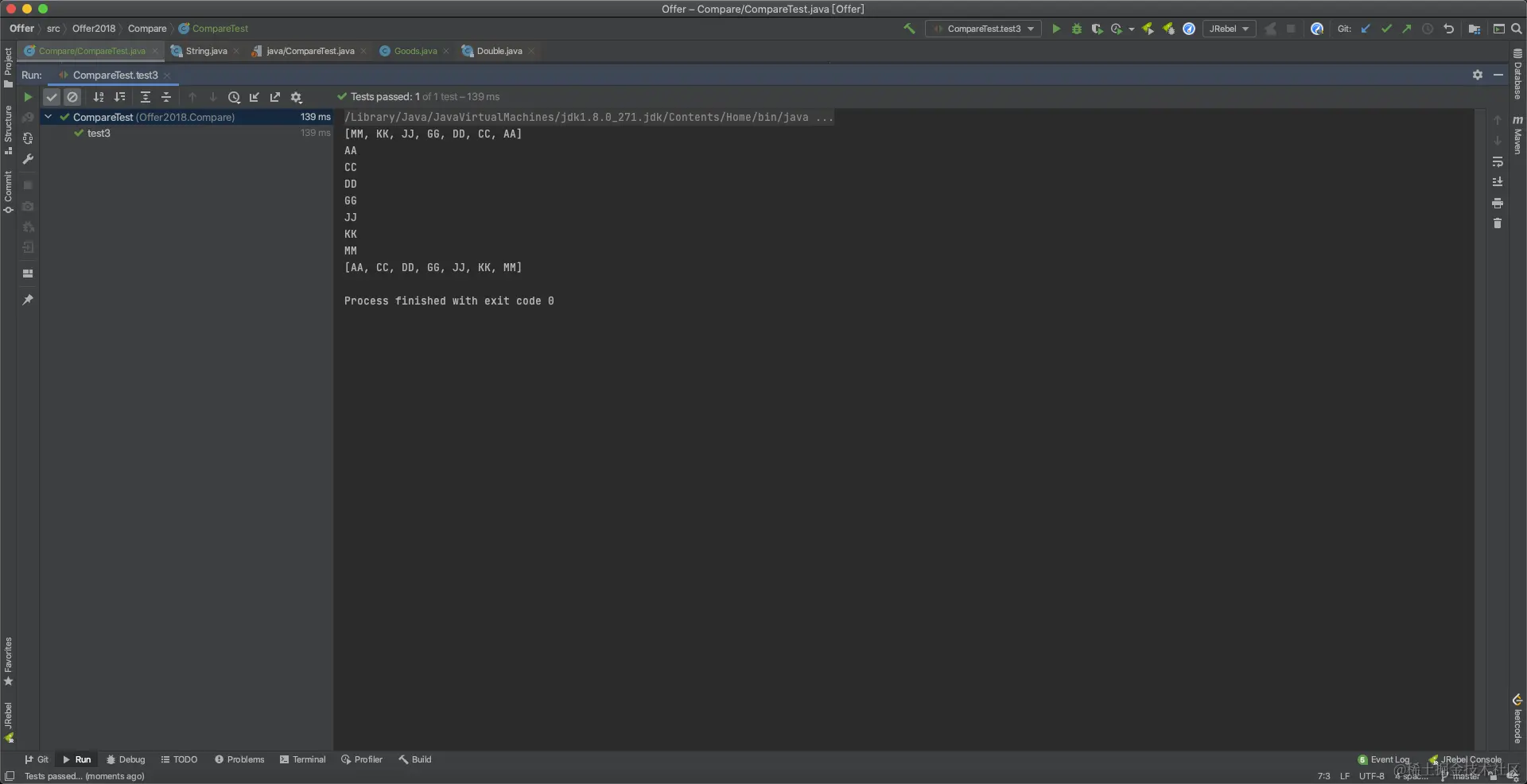This screenshot has height=784, width=1527.
Task: Push commits with Git green arrow
Action: tap(1407, 29)
